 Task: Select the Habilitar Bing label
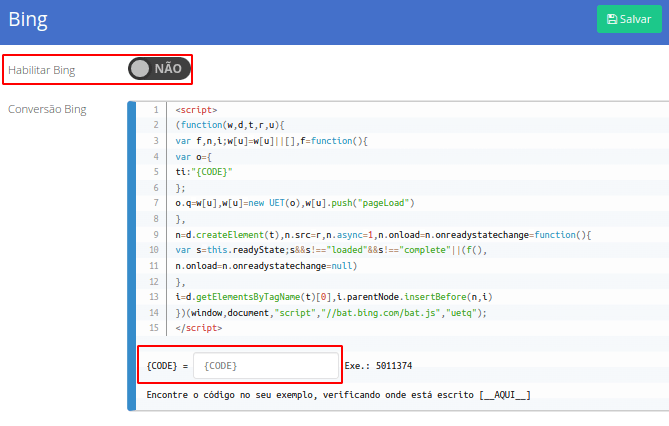coord(41,70)
